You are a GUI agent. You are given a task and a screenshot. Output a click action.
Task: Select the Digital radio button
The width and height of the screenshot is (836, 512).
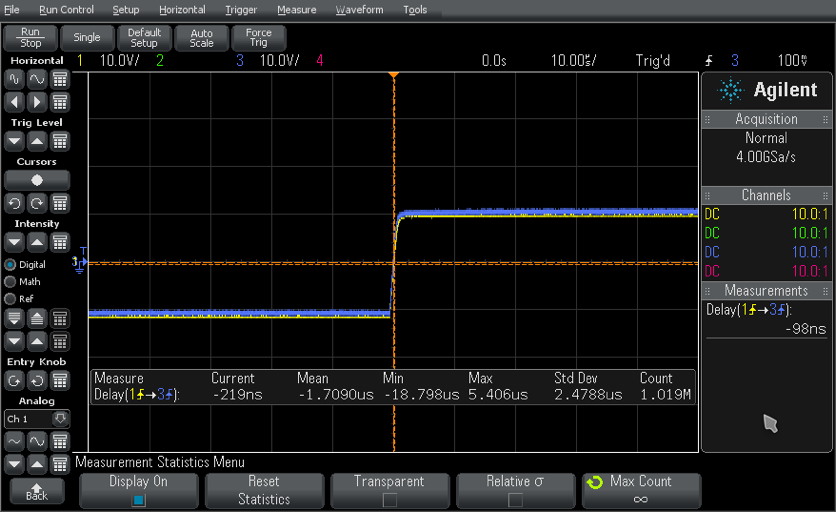[10, 265]
